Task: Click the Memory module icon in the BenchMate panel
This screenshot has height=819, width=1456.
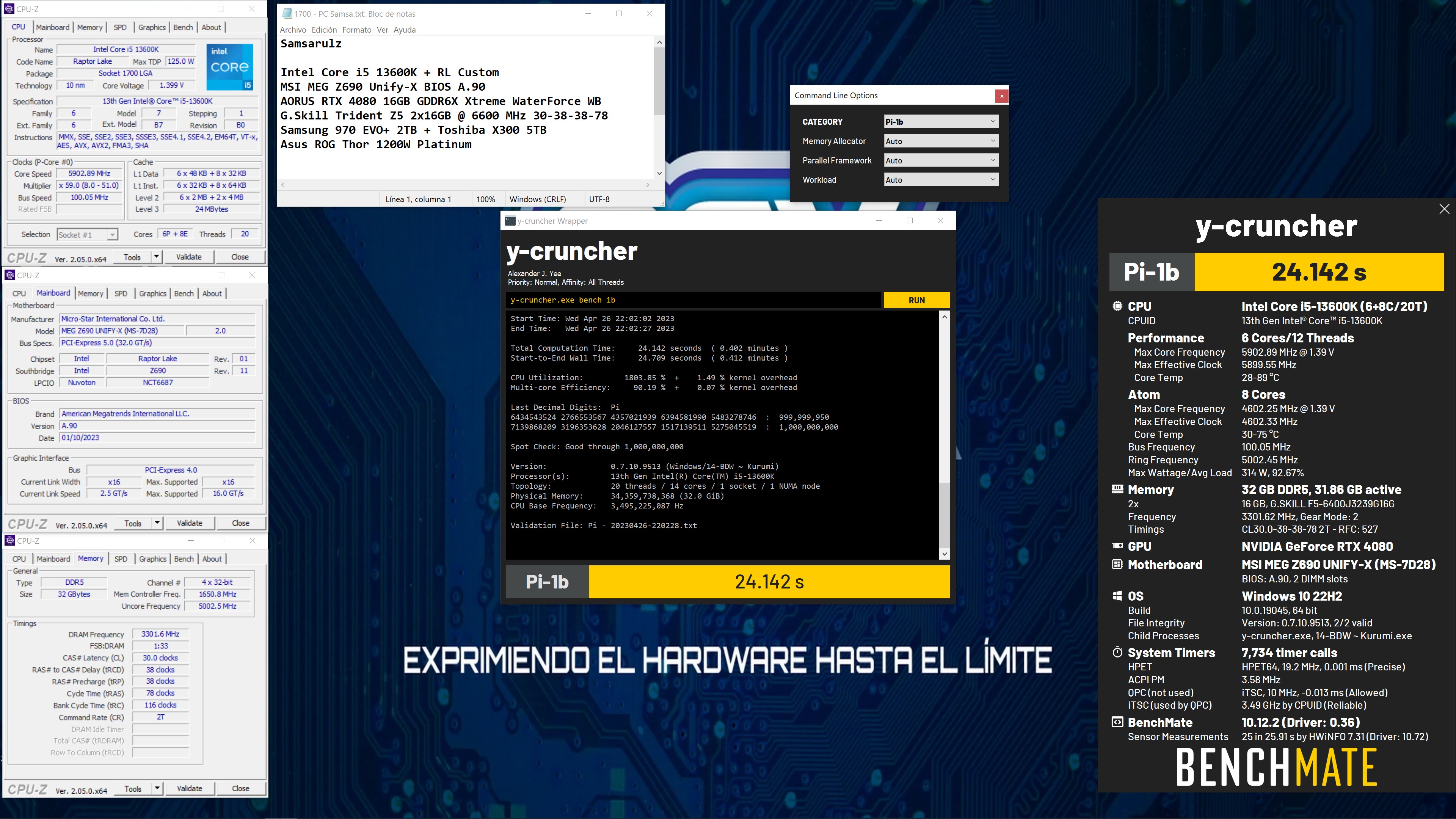Action: (1117, 490)
